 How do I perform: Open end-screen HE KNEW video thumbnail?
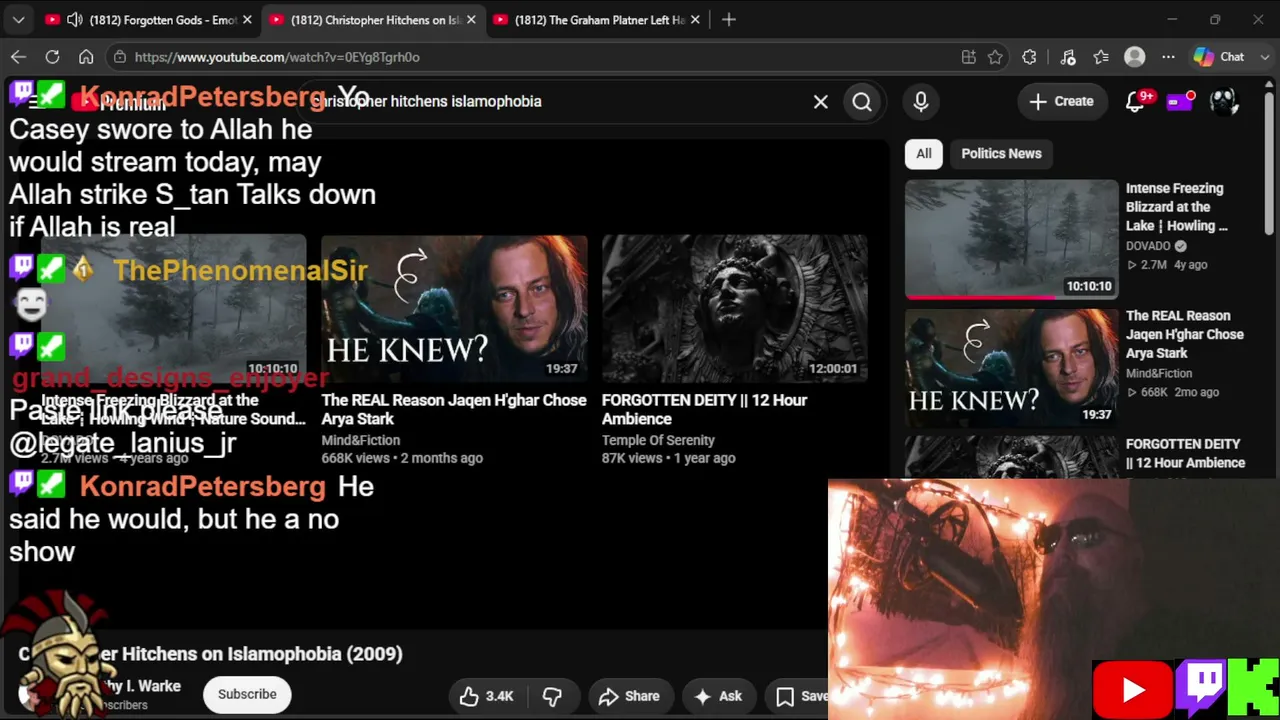454,309
